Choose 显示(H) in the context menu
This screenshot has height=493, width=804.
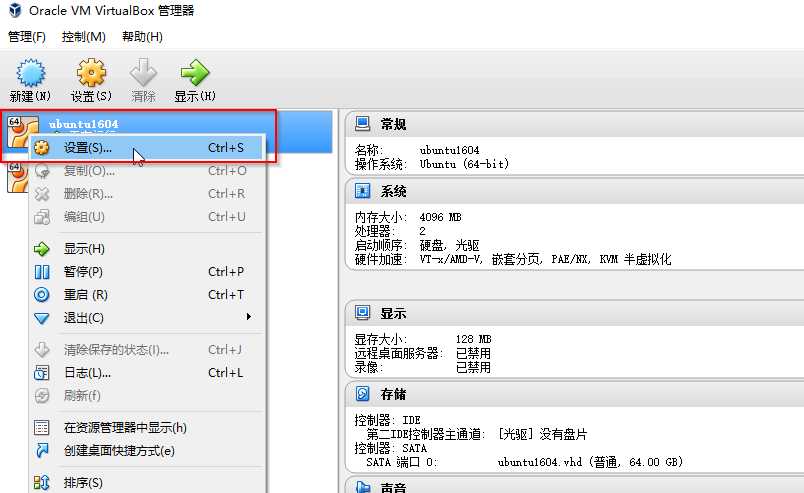(x=147, y=249)
